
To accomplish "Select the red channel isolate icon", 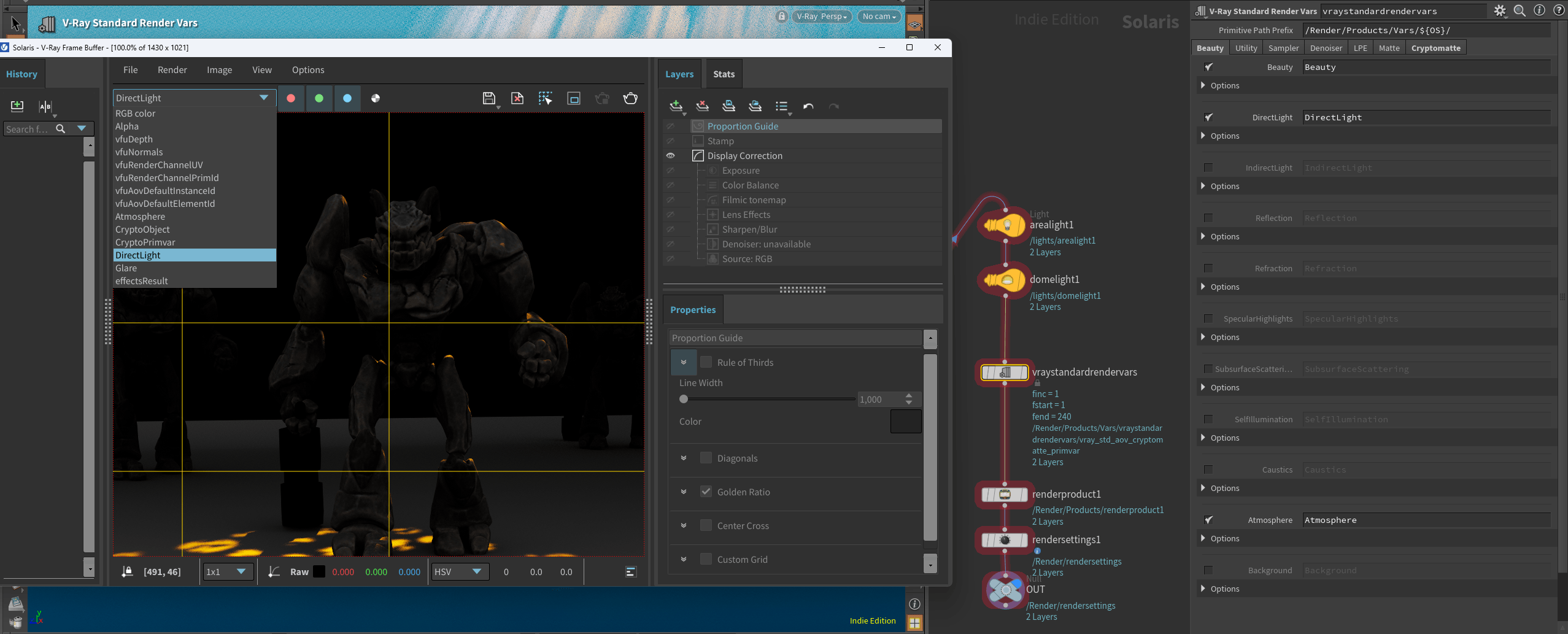I will (291, 98).
